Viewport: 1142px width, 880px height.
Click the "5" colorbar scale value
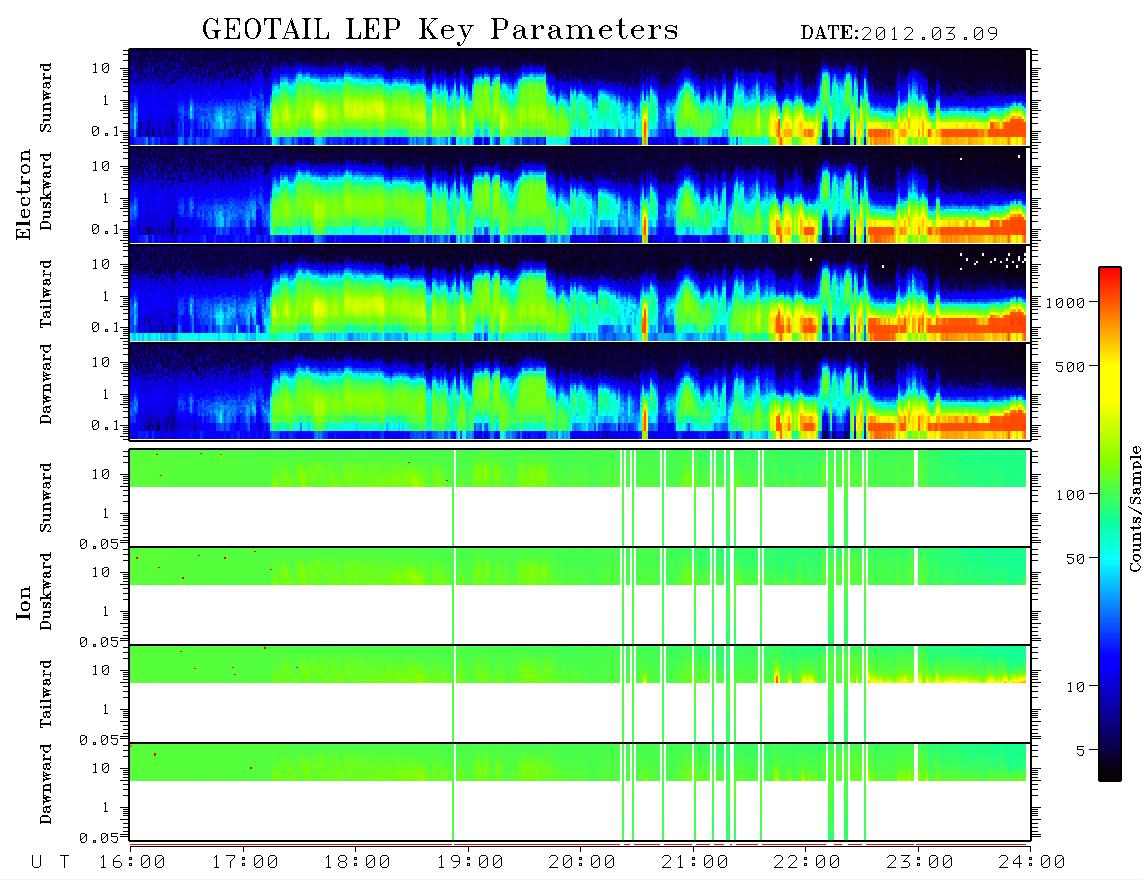pyautogui.click(x=1081, y=750)
